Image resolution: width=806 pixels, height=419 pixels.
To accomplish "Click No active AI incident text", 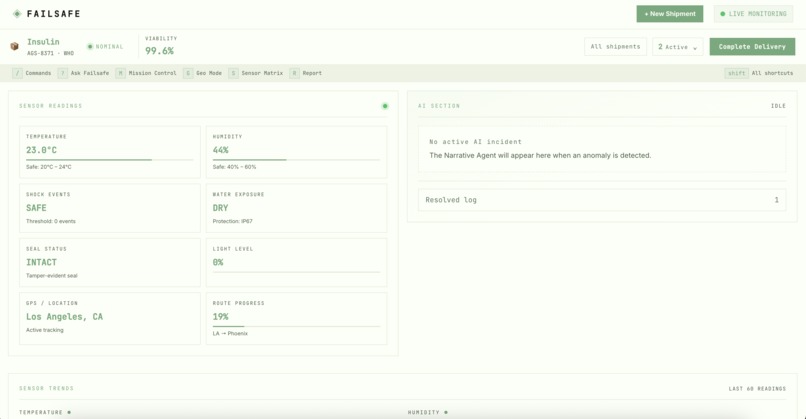I will point(475,142).
